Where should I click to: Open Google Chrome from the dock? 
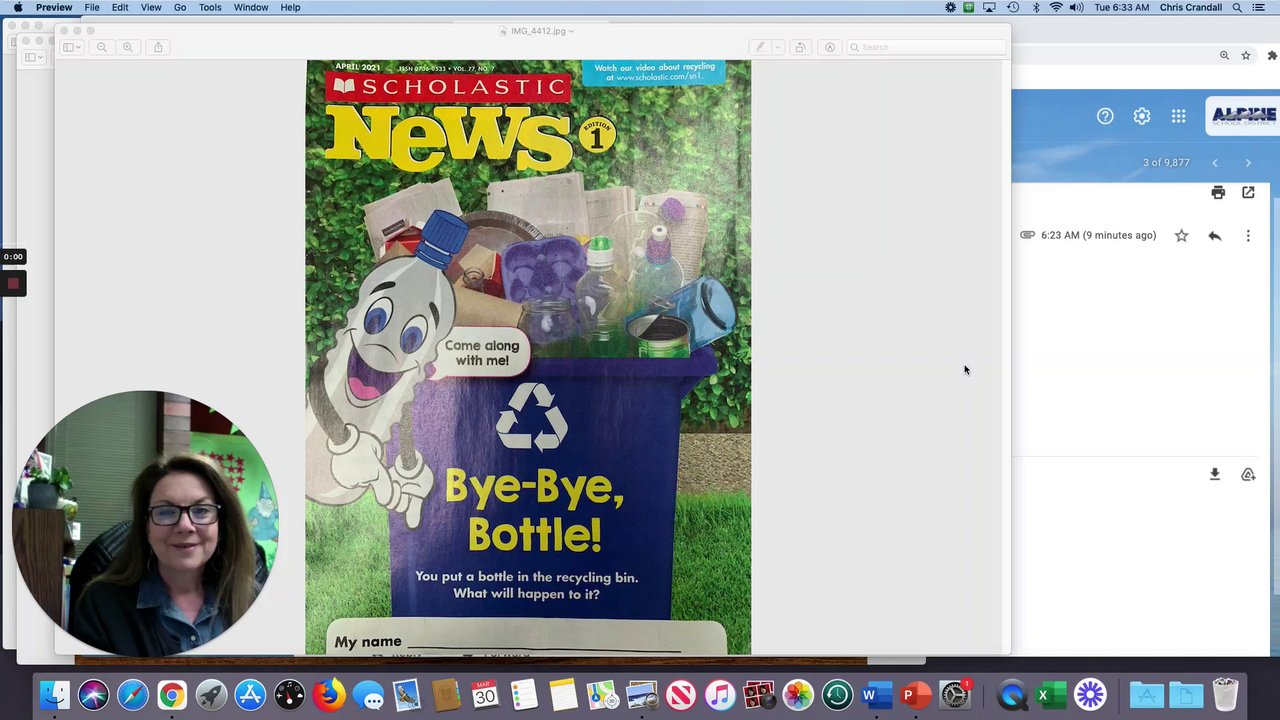click(172, 694)
